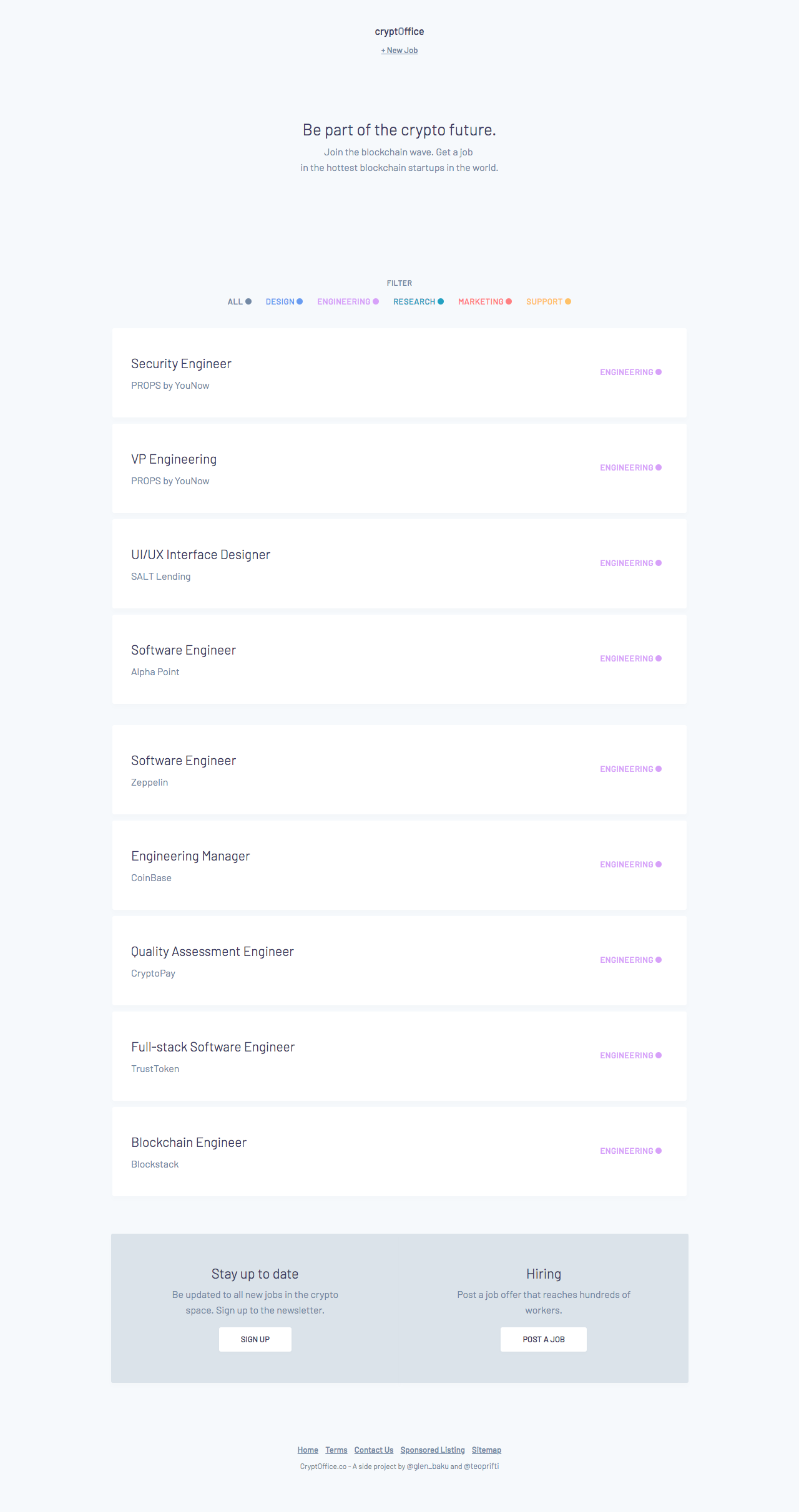Select the yellow SUPPORT filter dot icon
Viewport: 799px width, 1512px height.
point(568,301)
